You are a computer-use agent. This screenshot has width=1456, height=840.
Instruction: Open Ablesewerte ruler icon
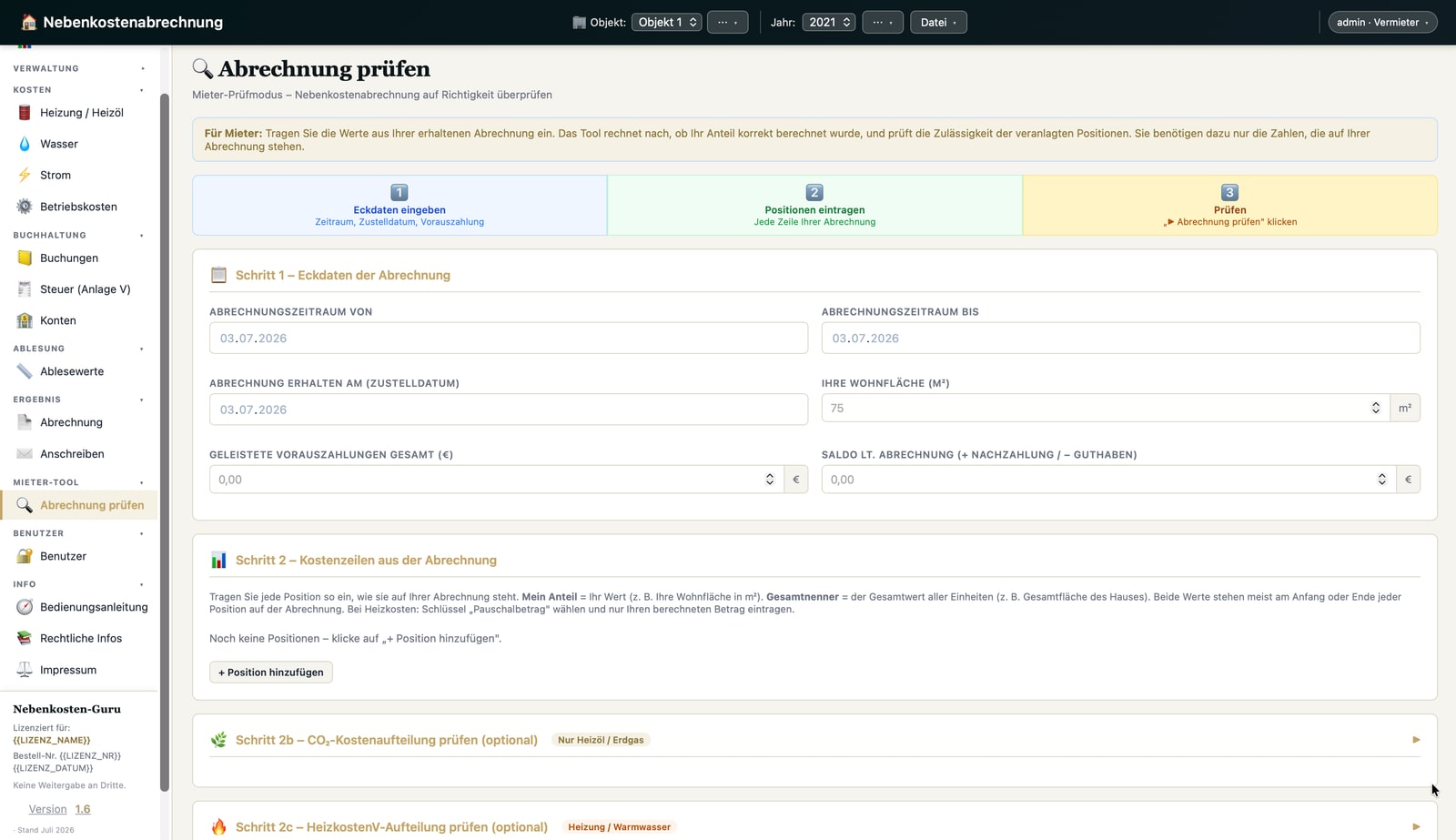[x=25, y=371]
